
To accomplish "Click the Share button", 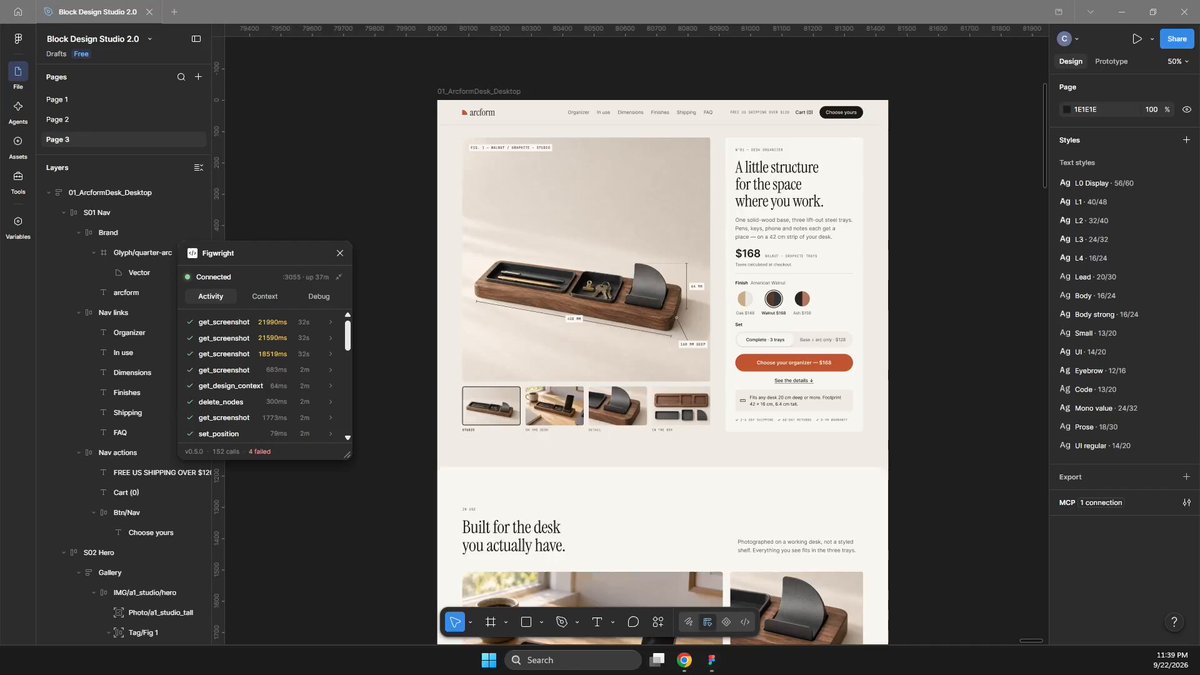I will [x=1177, y=39].
